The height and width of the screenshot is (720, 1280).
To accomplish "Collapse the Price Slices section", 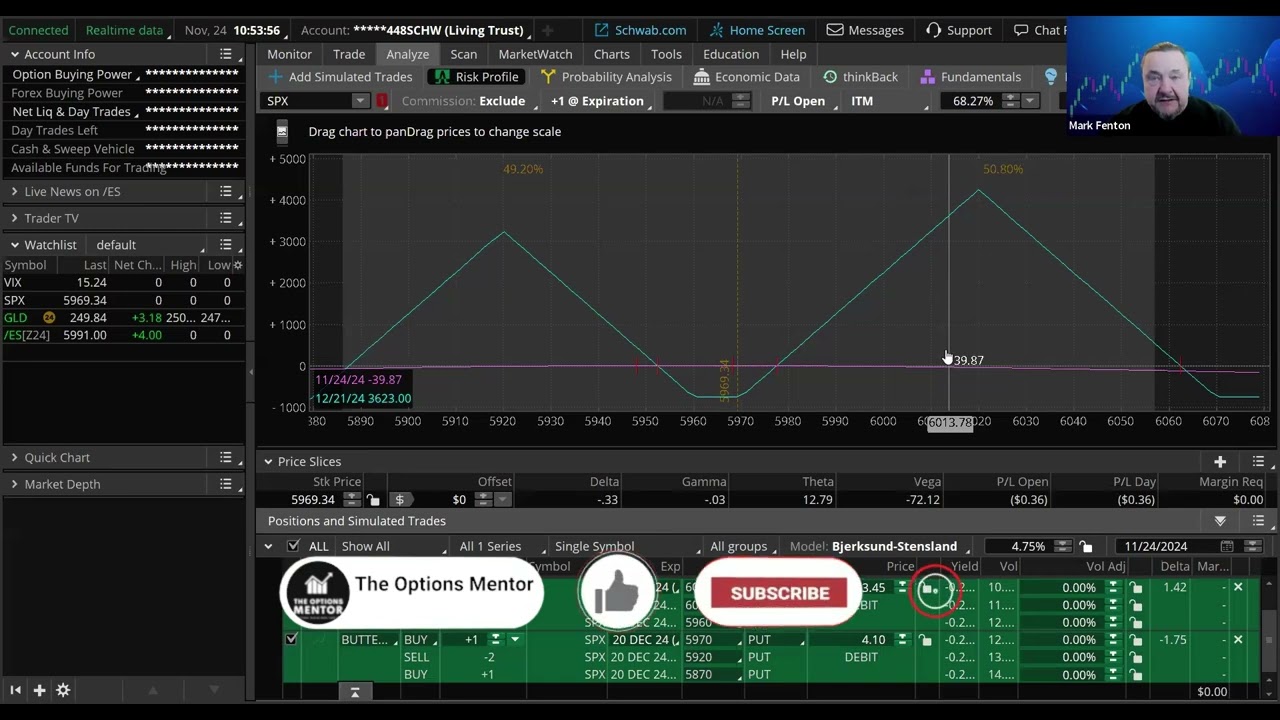I will pos(268,461).
